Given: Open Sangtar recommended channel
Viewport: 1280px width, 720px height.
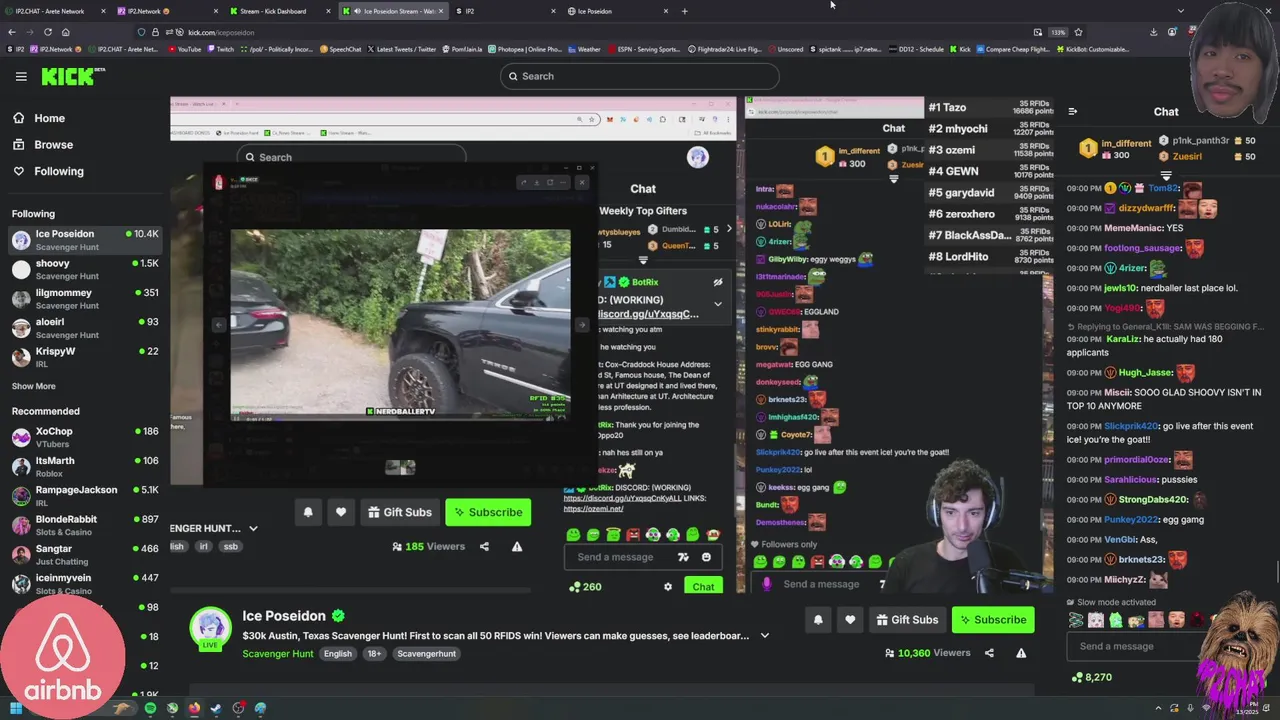Looking at the screenshot, I should pos(85,554).
